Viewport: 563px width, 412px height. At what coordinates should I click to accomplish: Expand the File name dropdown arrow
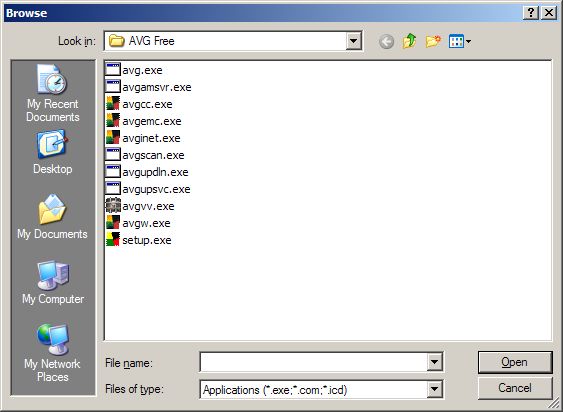(x=434, y=362)
